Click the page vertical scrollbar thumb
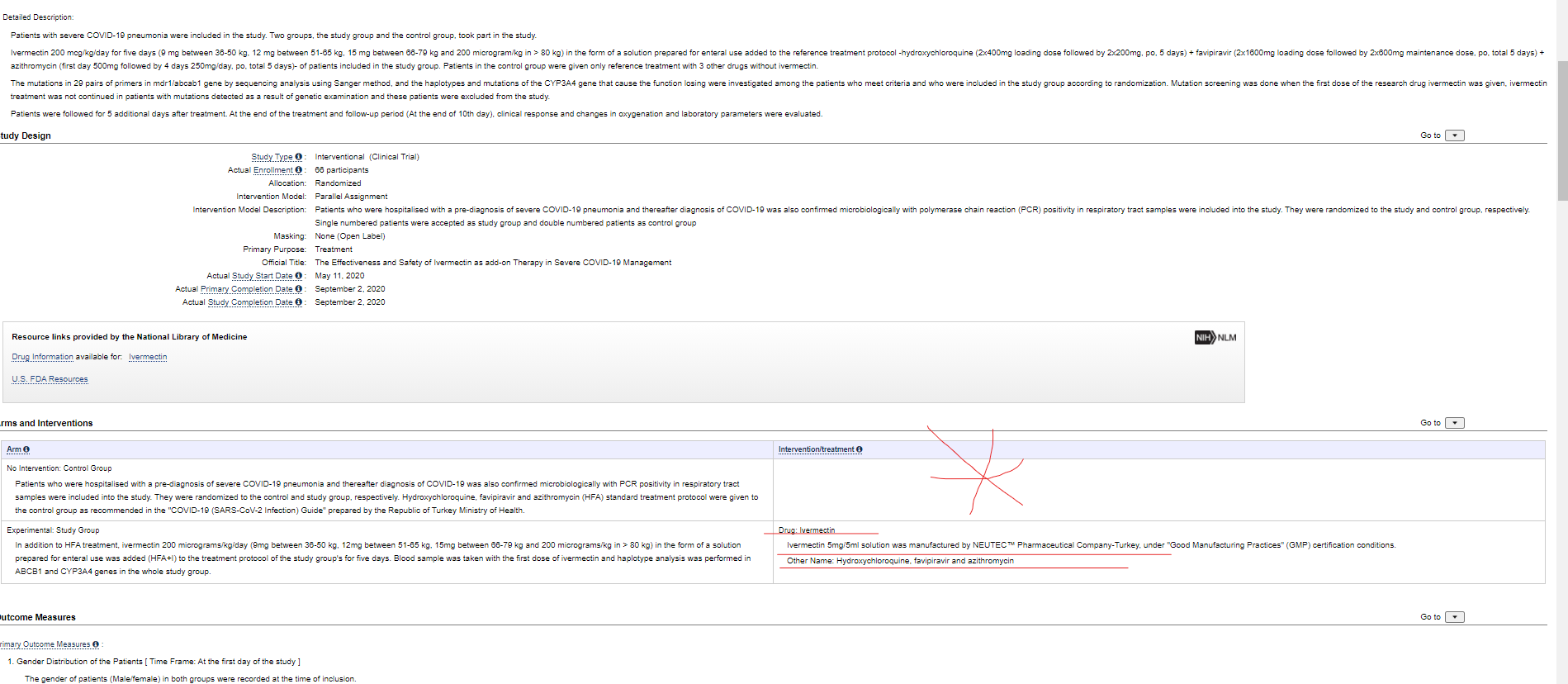The height and width of the screenshot is (684, 1568). [1562, 130]
